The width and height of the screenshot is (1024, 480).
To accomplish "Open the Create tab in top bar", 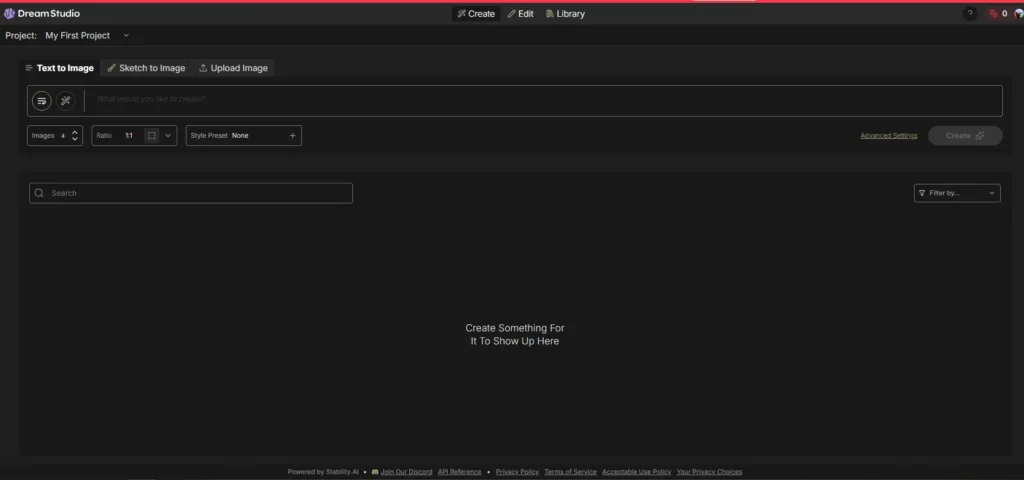I will pyautogui.click(x=476, y=14).
